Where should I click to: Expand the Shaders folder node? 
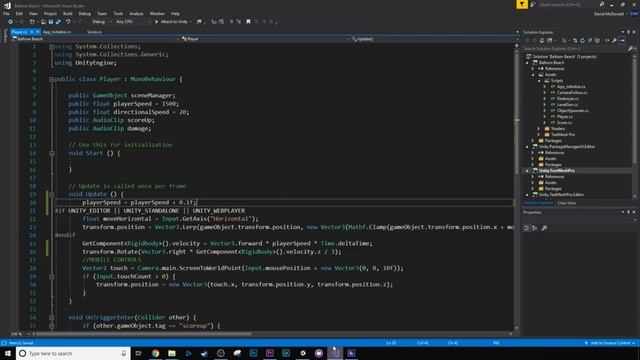(x=539, y=129)
